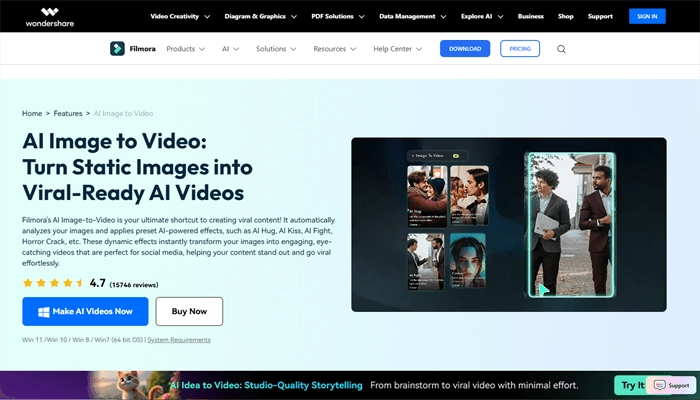Expand the PDF Solutions menu
Image resolution: width=700 pixels, height=400 pixels.
(338, 17)
